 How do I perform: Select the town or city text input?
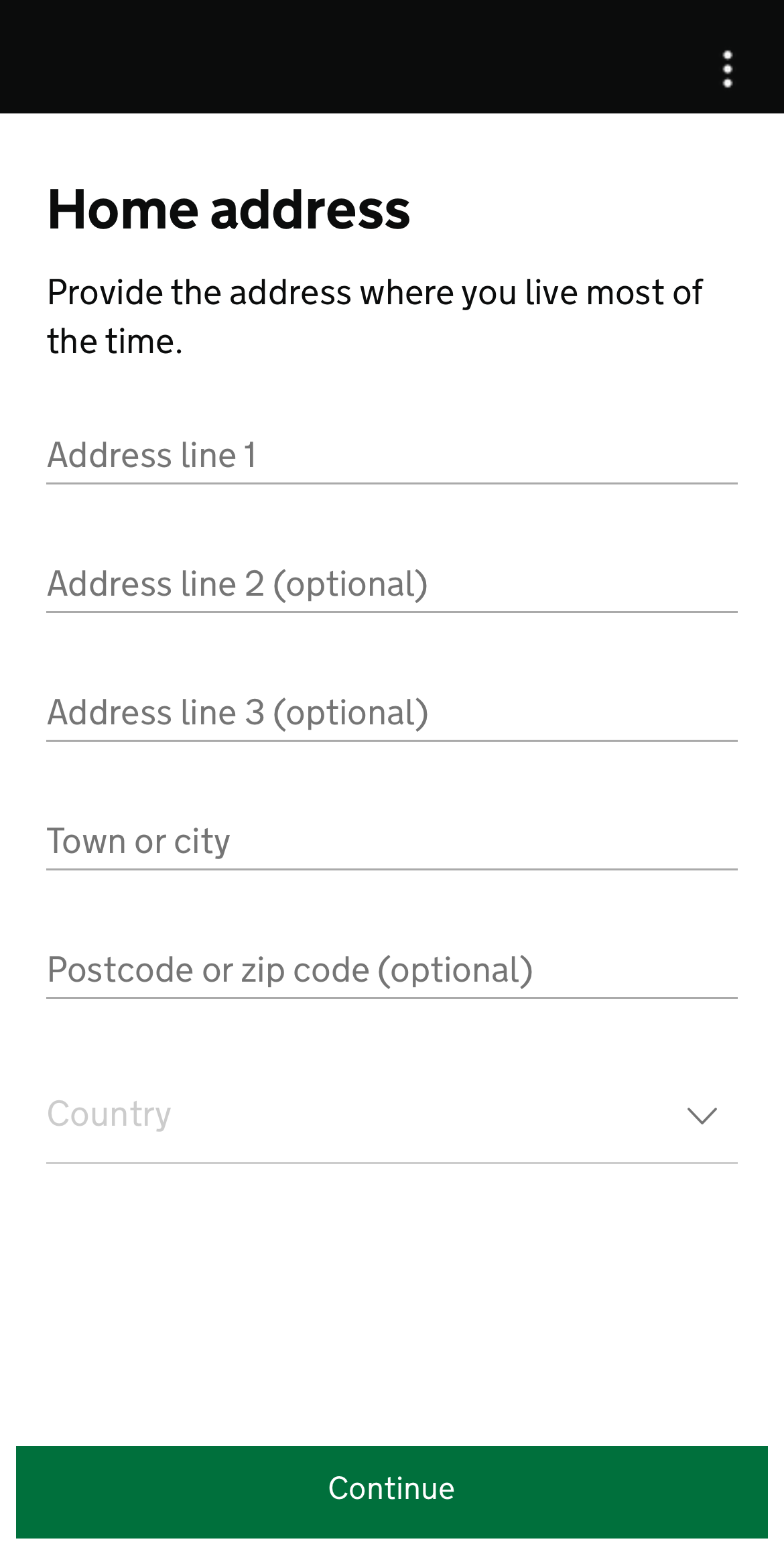[x=392, y=842]
